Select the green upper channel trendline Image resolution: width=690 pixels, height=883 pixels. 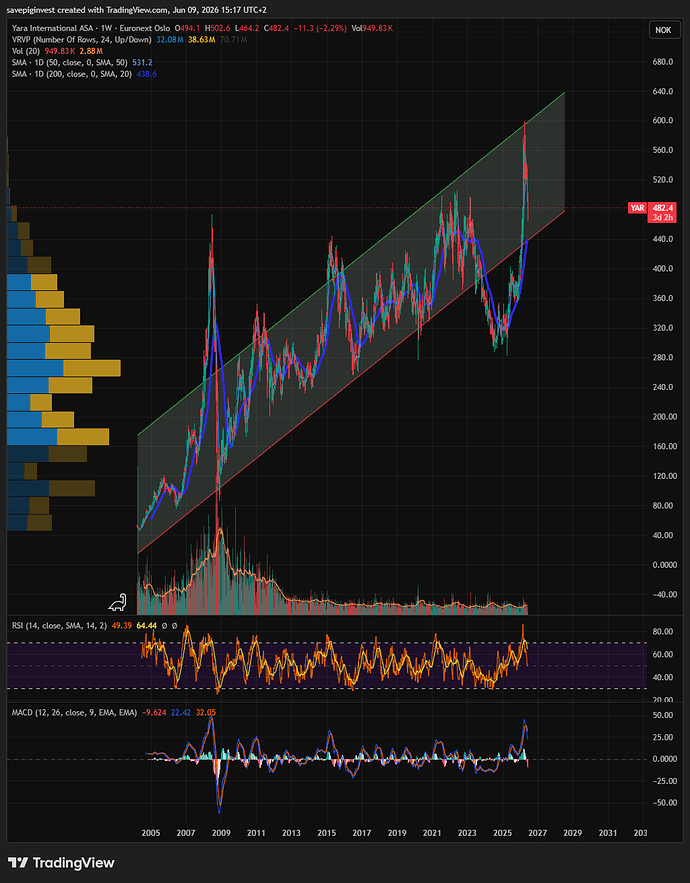pos(350,263)
